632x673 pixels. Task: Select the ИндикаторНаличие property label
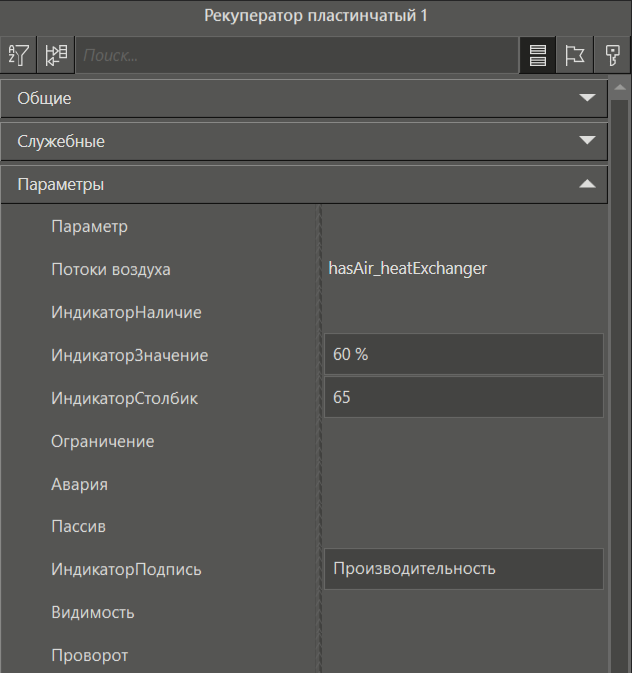coord(126,313)
